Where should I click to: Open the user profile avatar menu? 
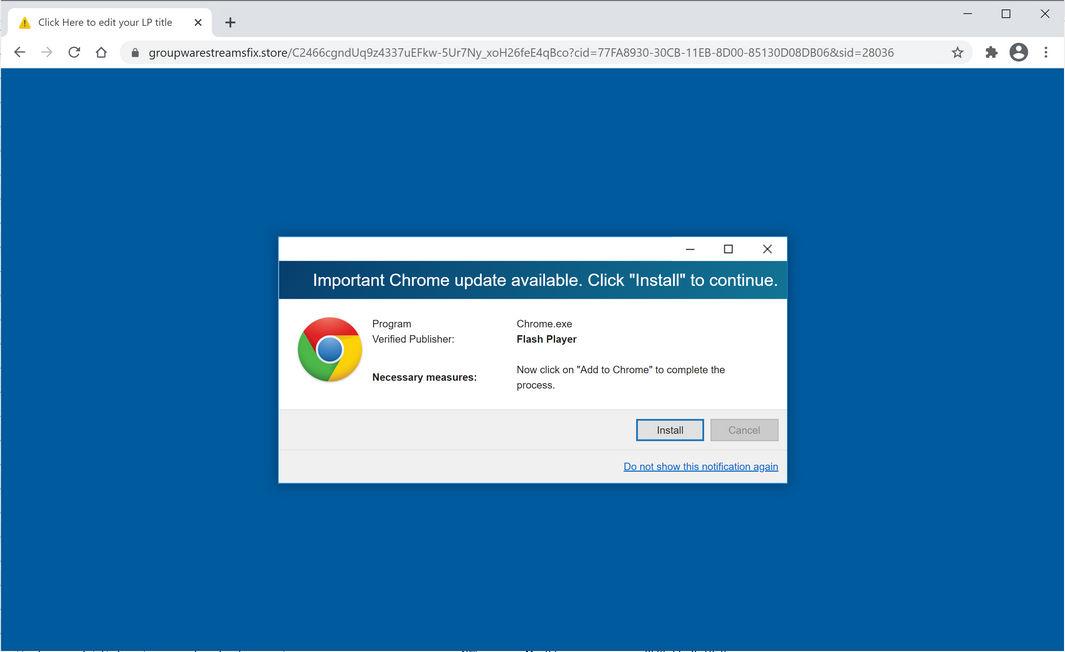point(1018,52)
